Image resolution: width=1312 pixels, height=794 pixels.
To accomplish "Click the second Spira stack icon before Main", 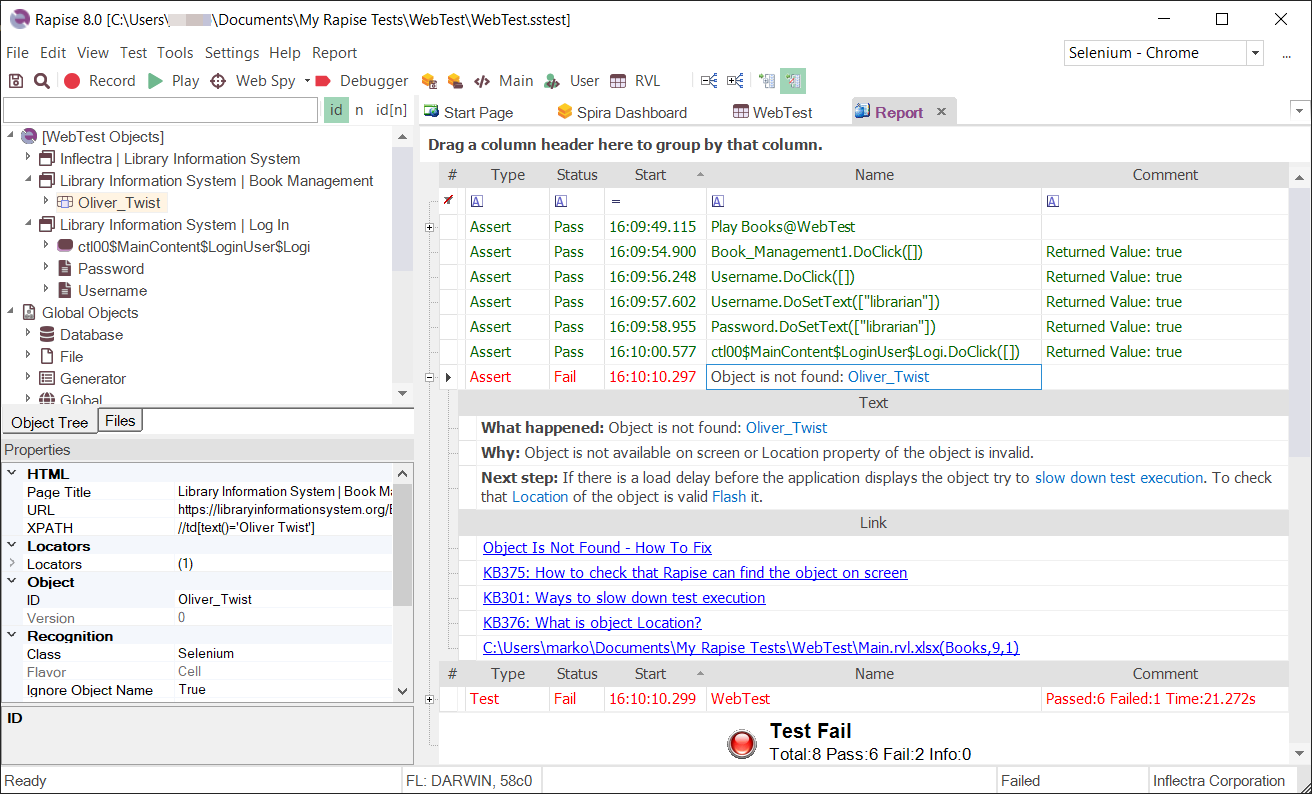I will click(455, 81).
